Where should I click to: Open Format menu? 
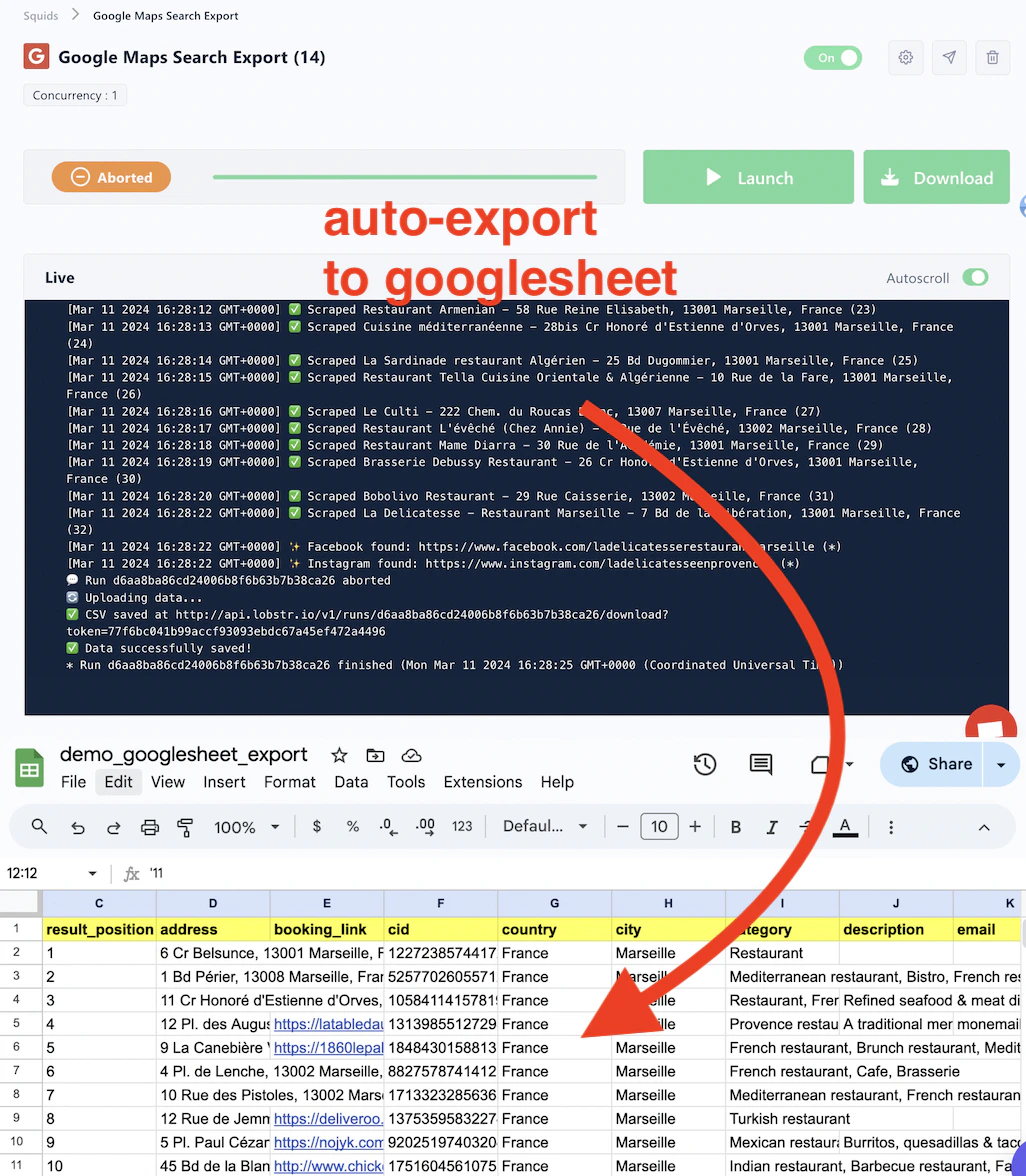point(290,782)
